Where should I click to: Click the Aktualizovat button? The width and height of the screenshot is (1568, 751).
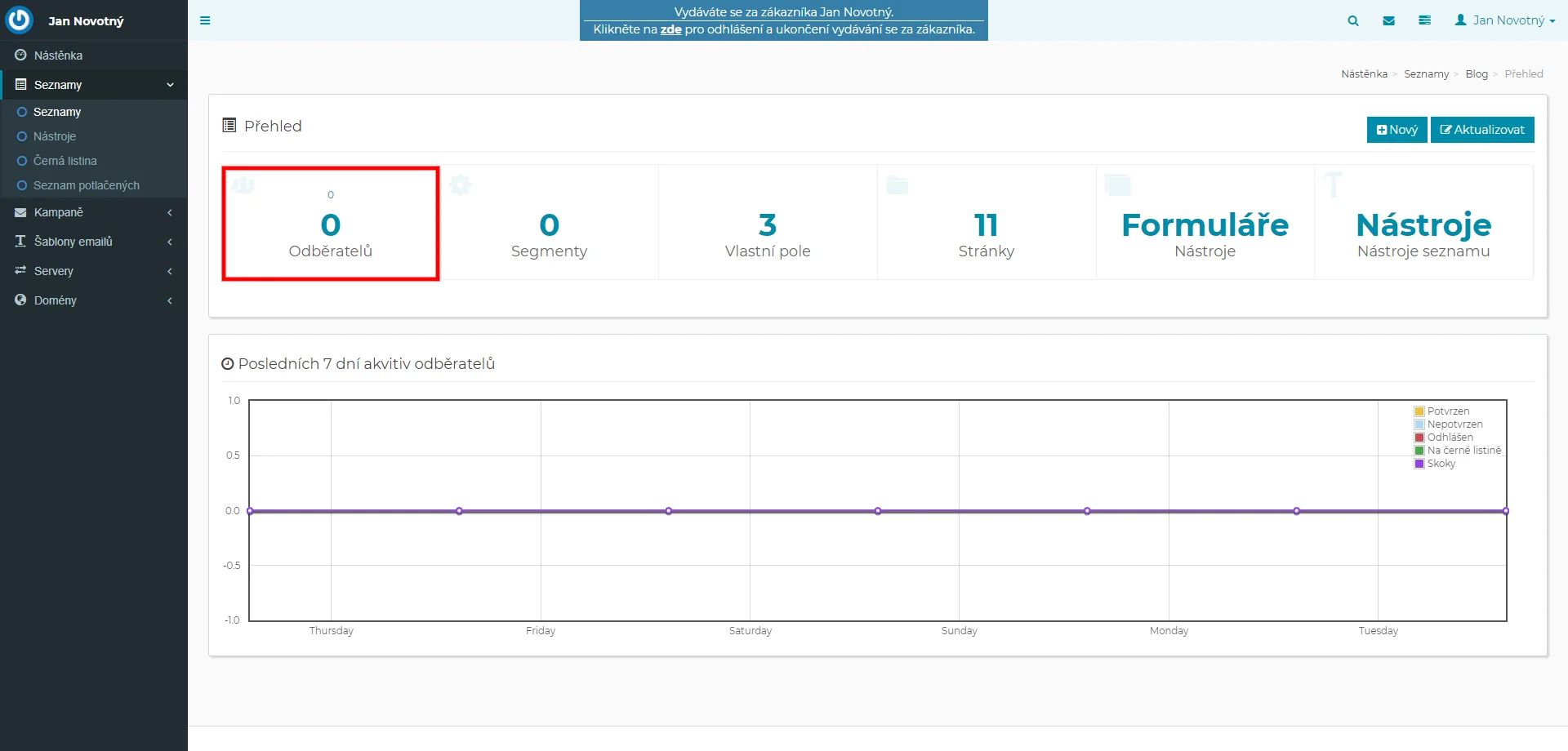coord(1482,130)
